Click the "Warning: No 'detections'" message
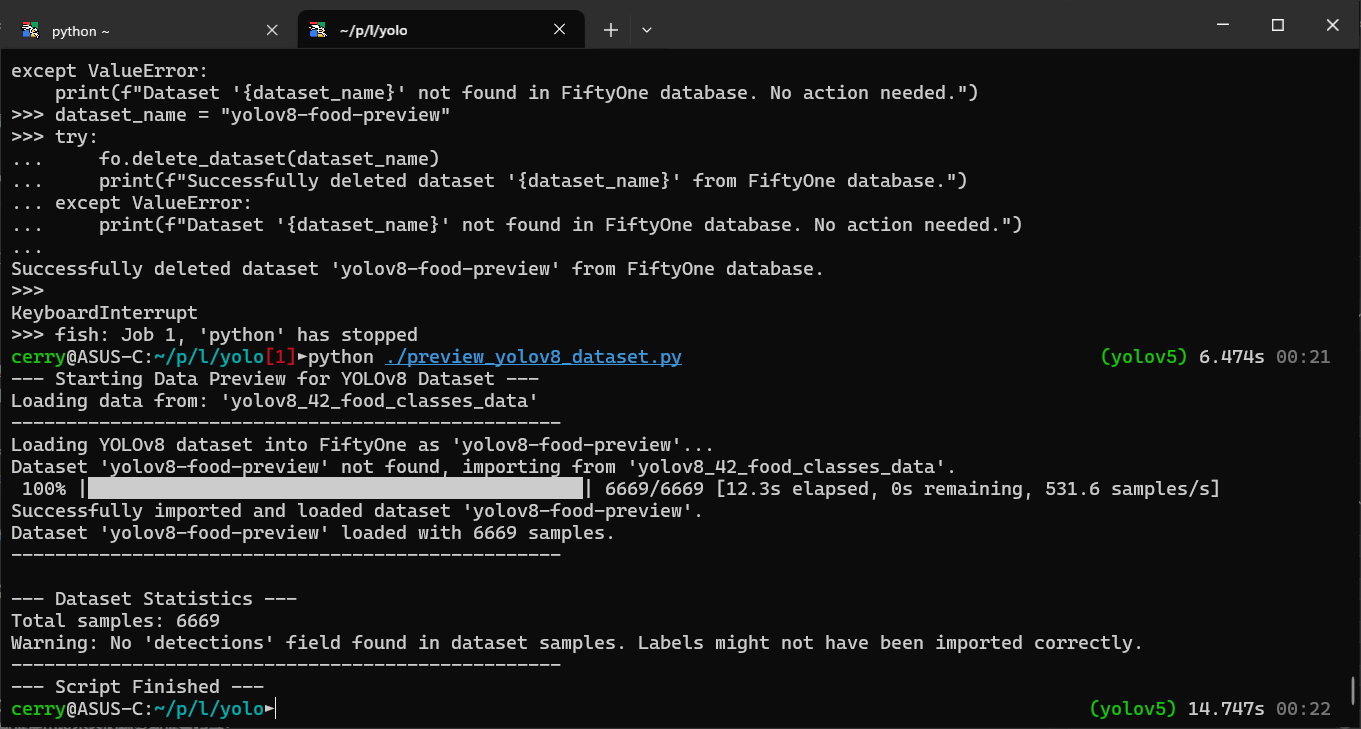The image size is (1361, 729). tap(576, 643)
